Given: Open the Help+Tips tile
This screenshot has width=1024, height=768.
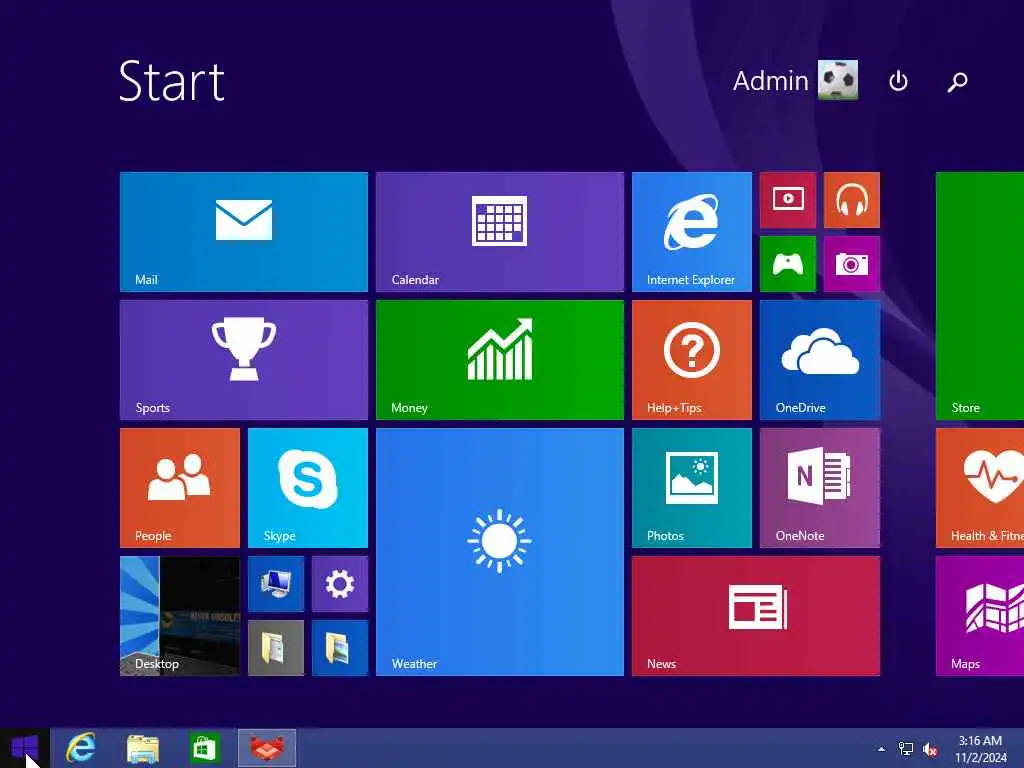Looking at the screenshot, I should 692,360.
